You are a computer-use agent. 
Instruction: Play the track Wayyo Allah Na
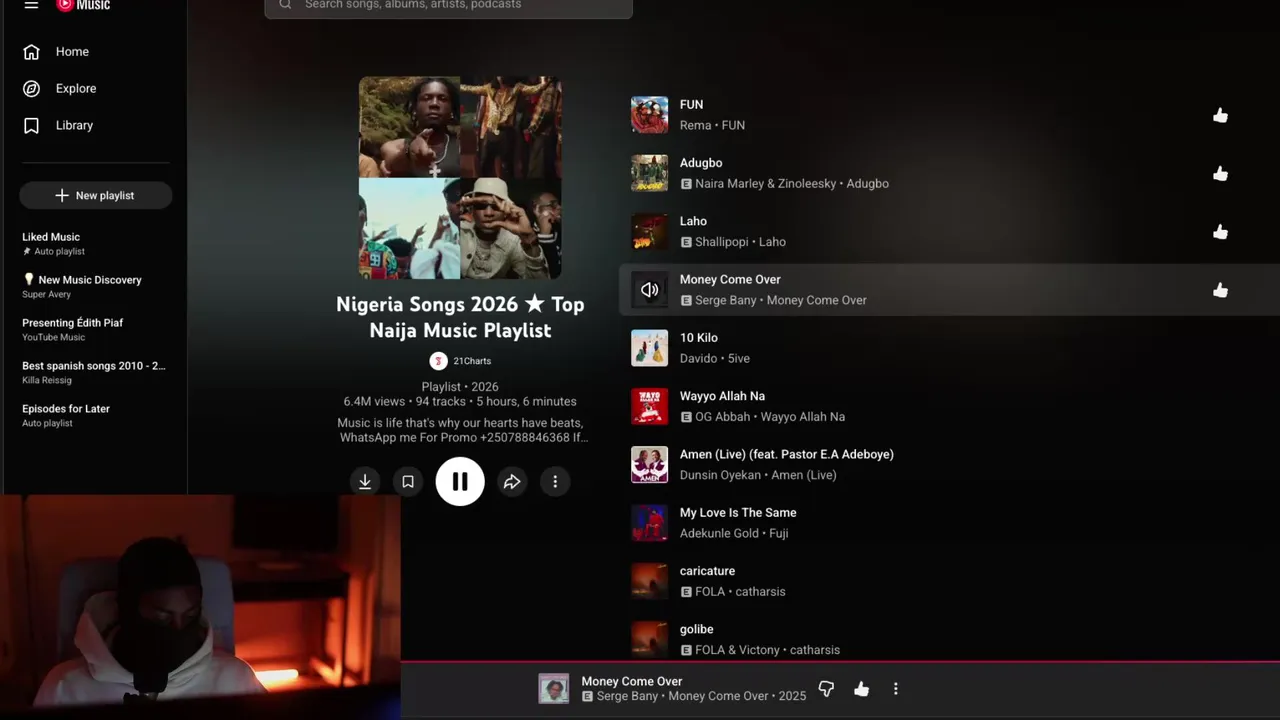click(x=722, y=396)
